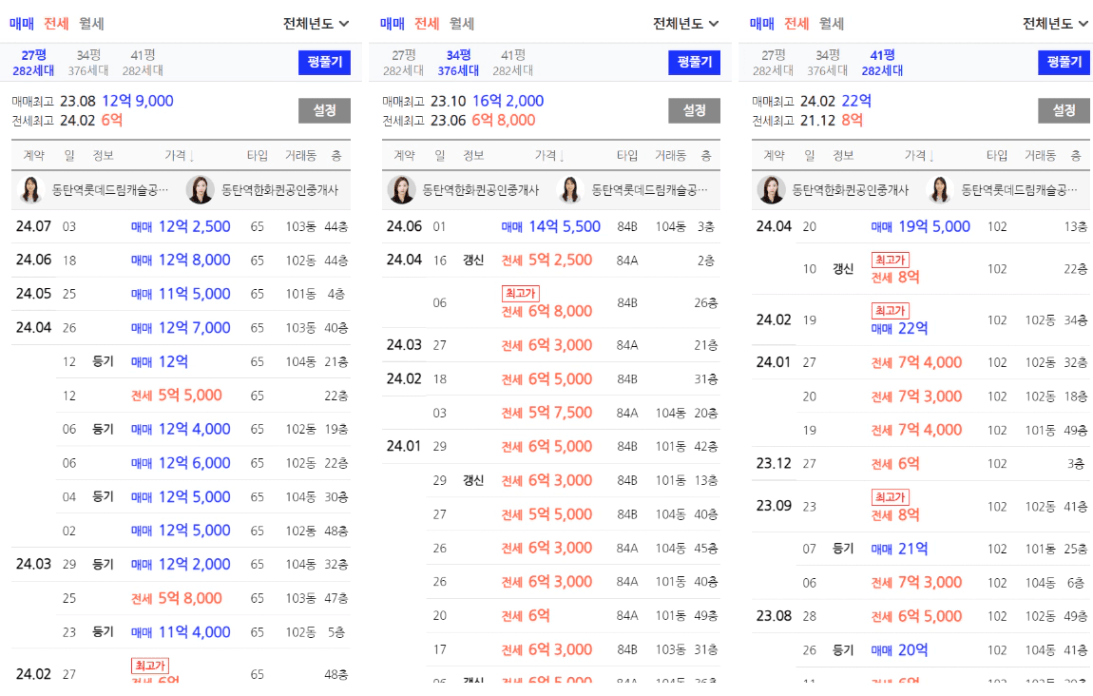The image size is (1093, 696).
Task: Click the 동탄역롯데드림캐슬 agent photo in the left panel
Action: (31, 189)
